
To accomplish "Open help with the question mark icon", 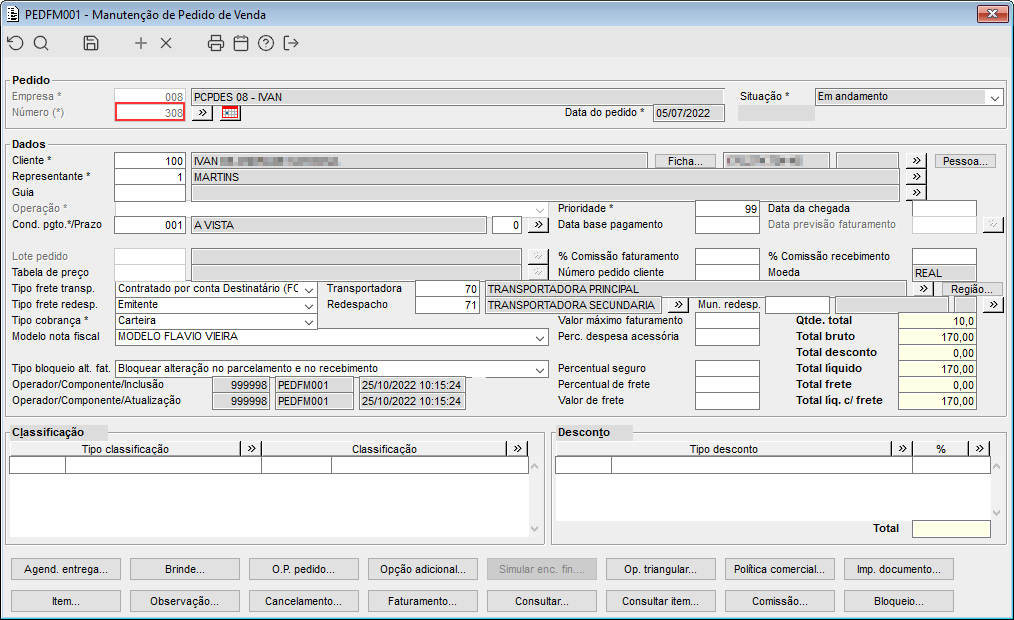I will pyautogui.click(x=265, y=43).
